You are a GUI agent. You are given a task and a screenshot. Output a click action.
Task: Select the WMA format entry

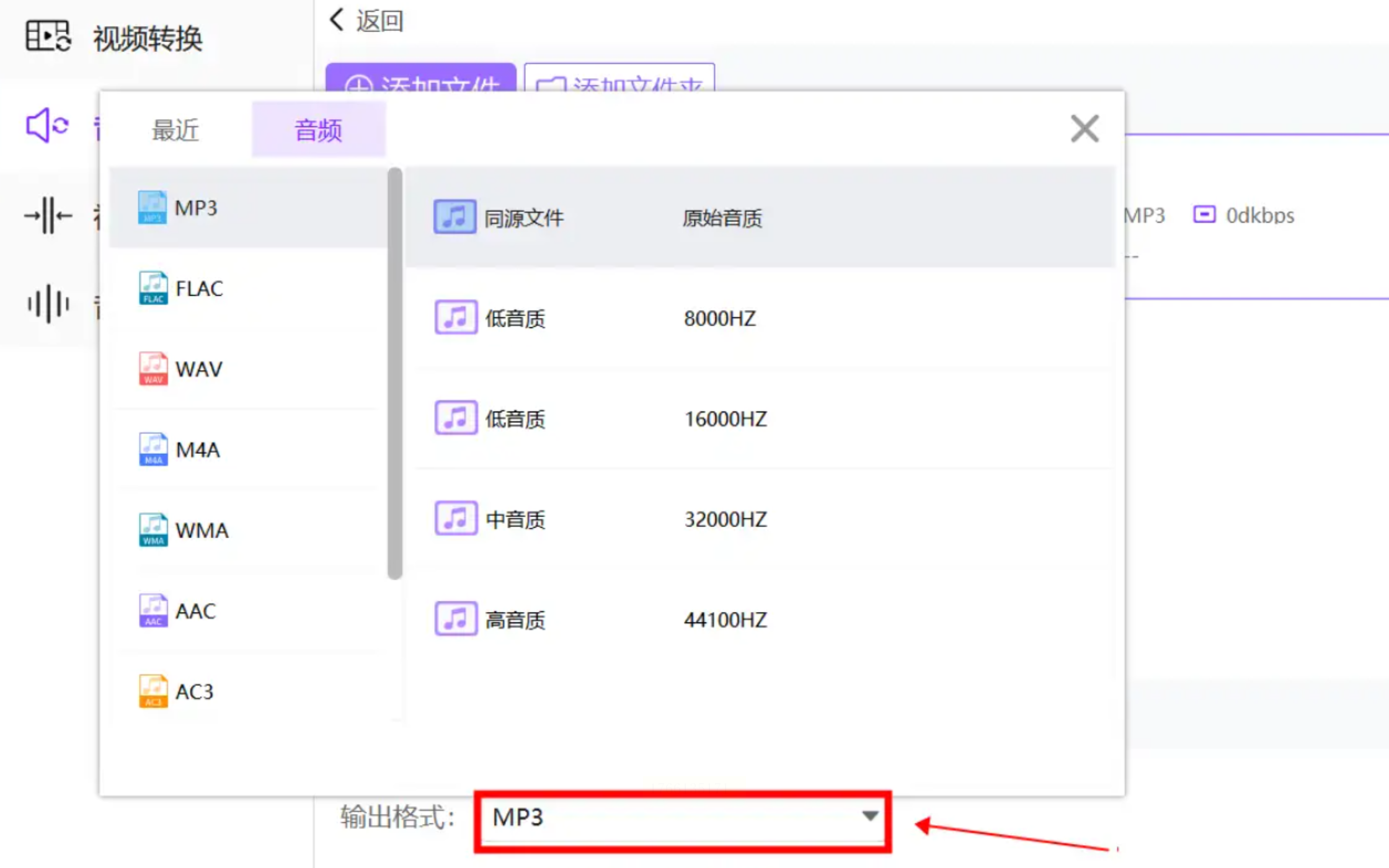point(202,531)
